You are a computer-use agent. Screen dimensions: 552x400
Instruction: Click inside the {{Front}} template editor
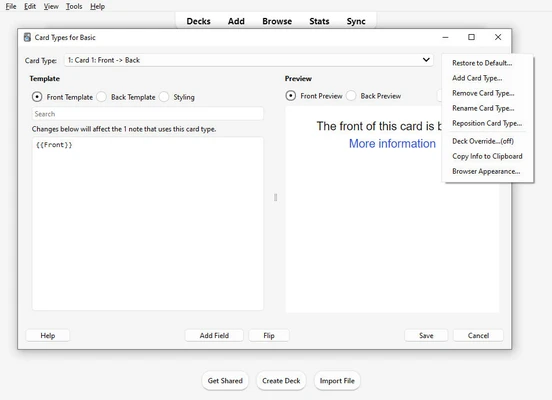[x=148, y=224]
